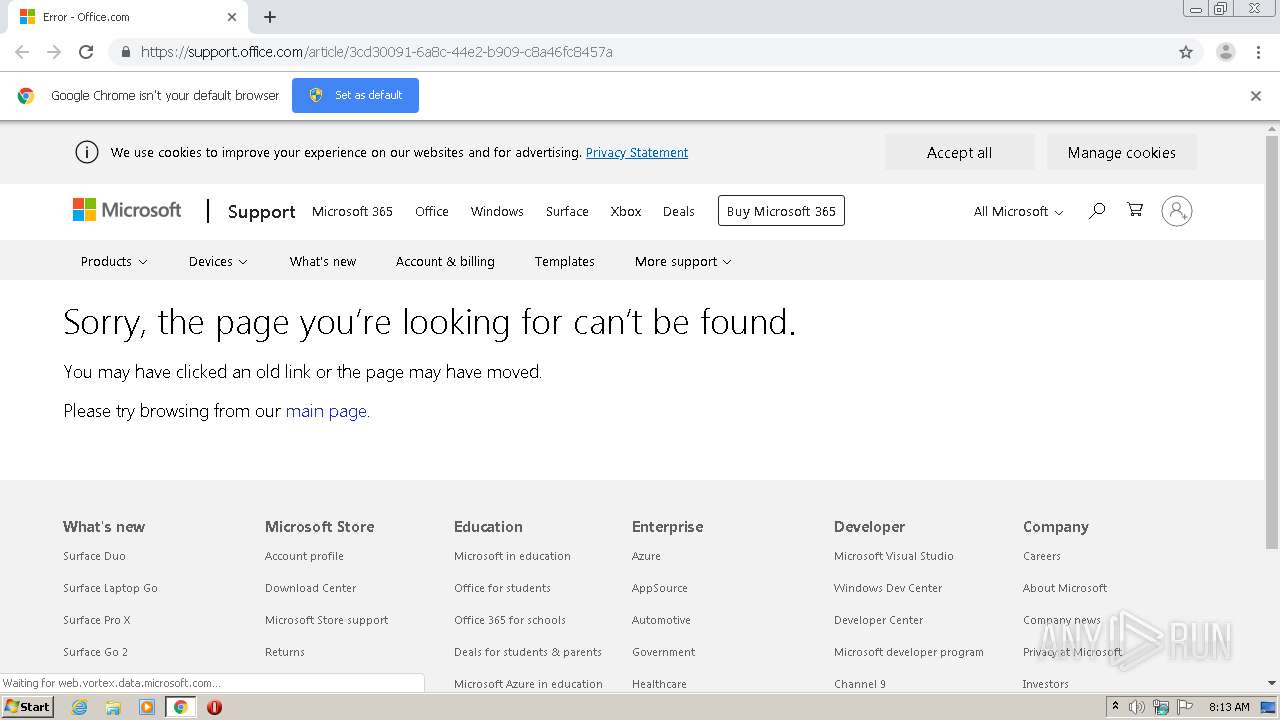Viewport: 1280px width, 720px height.
Task: Open Microsoft in education link
Action: pos(512,556)
